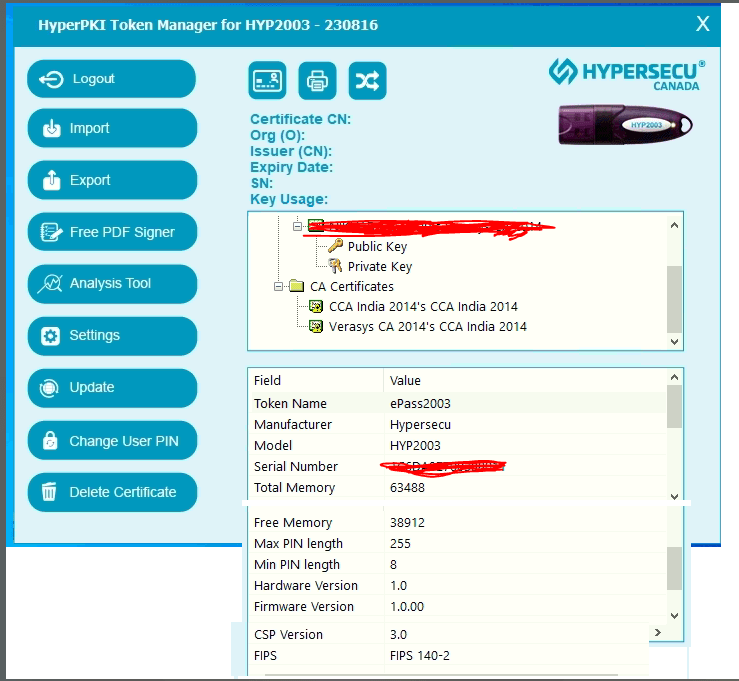
Task: Click the Hypersecu Canada logo
Action: [627, 74]
